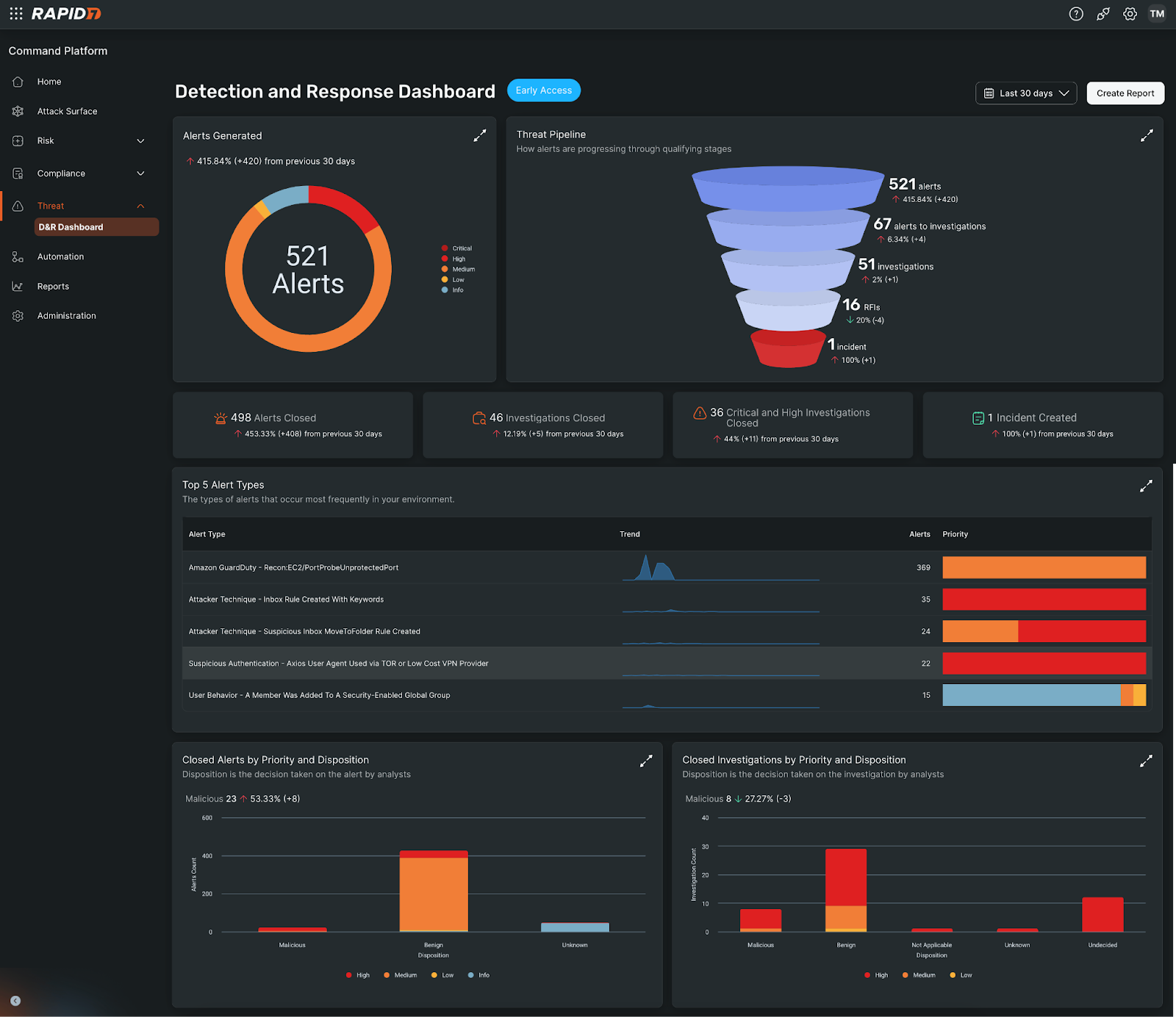Expand the Risk section in the sidebar
Viewport: 1176px width, 1017px height.
(x=140, y=140)
